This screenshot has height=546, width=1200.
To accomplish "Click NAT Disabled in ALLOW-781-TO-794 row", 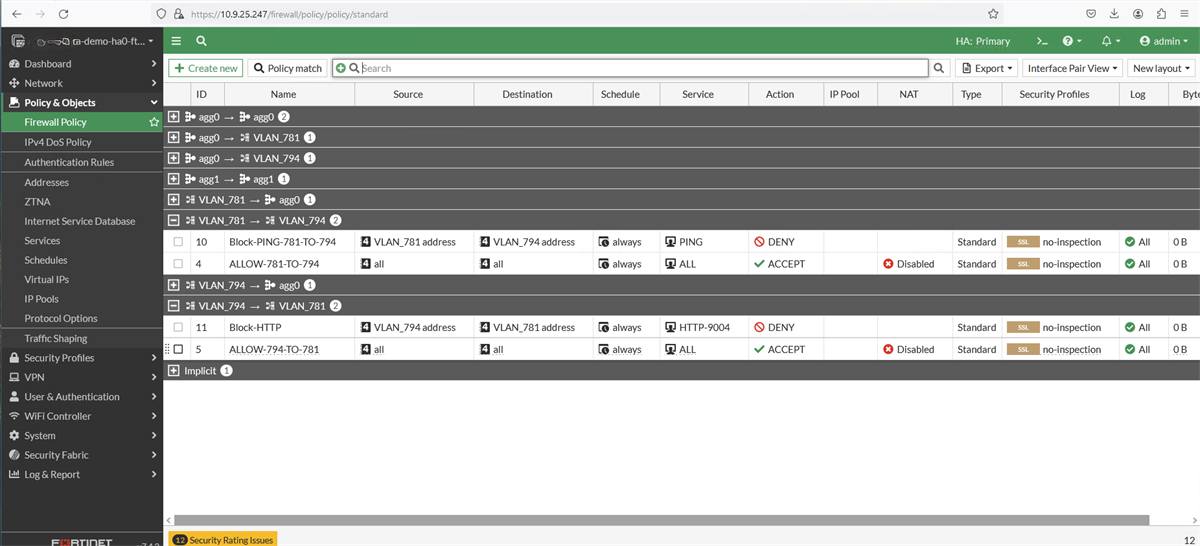I will tap(908, 264).
